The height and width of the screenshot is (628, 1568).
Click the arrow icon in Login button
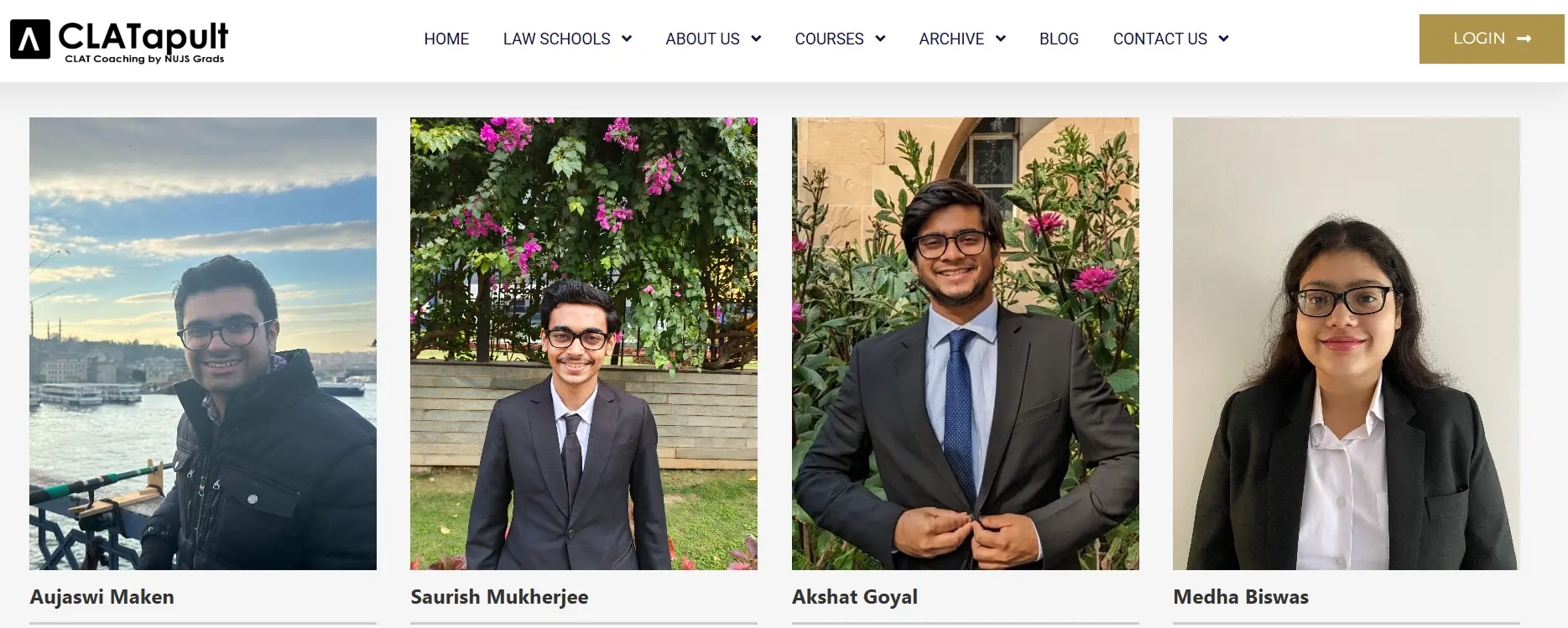point(1524,39)
